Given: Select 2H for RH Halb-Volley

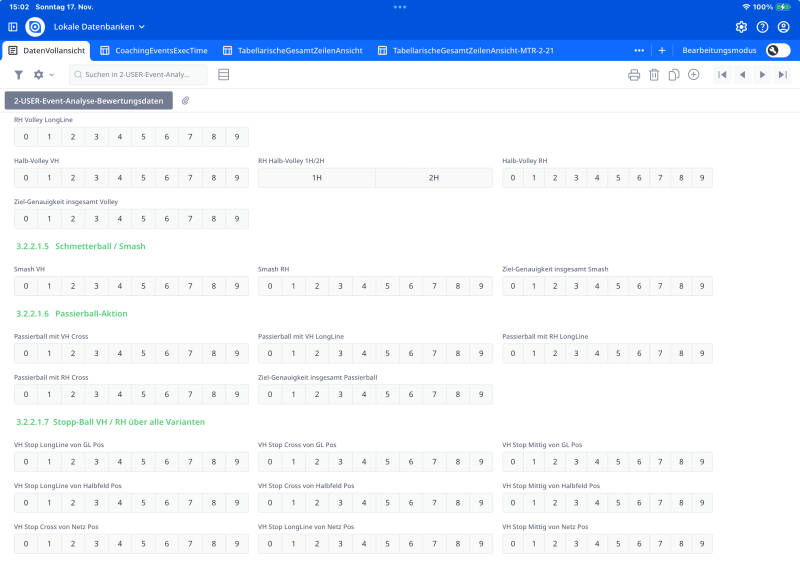Looking at the screenshot, I should point(433,178).
